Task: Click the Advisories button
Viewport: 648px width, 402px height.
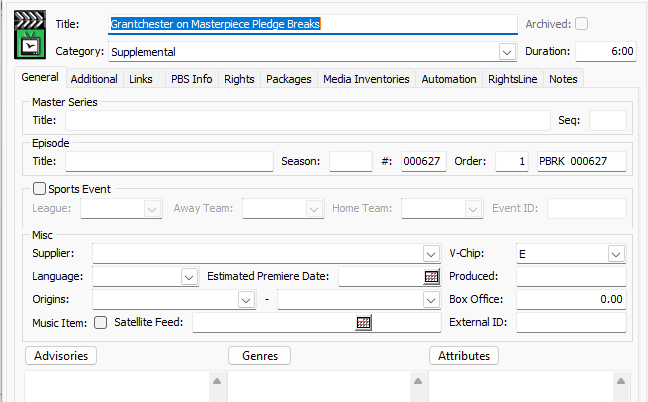Action: pos(61,356)
